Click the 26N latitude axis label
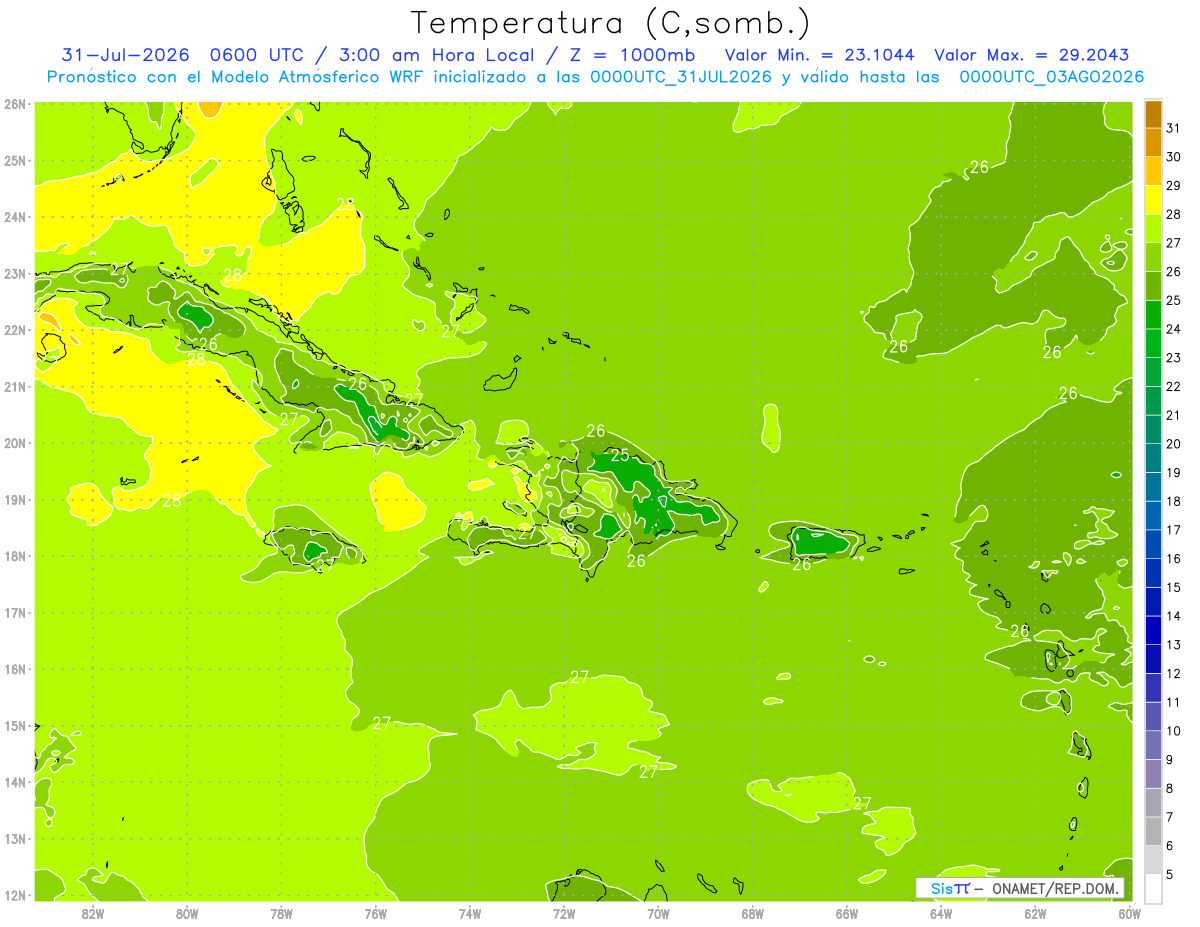Image resolution: width=1200 pixels, height=927 pixels. click(15, 104)
